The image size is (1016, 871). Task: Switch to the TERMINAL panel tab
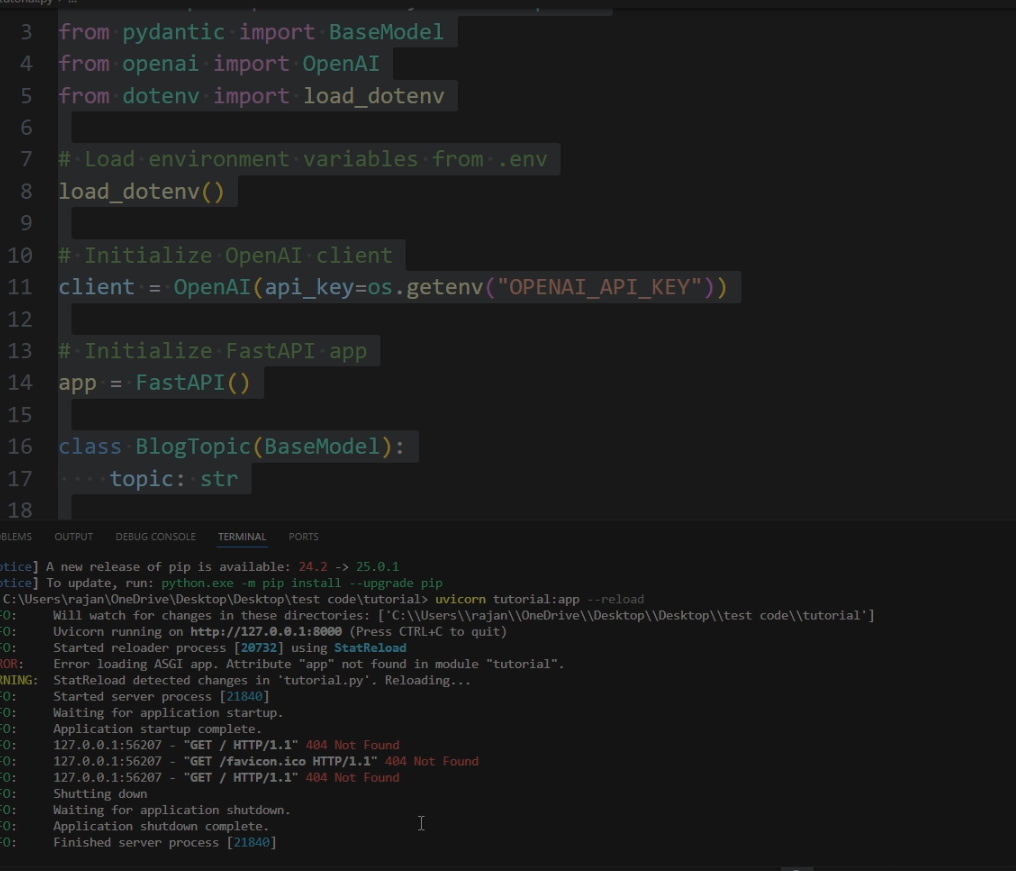point(241,536)
